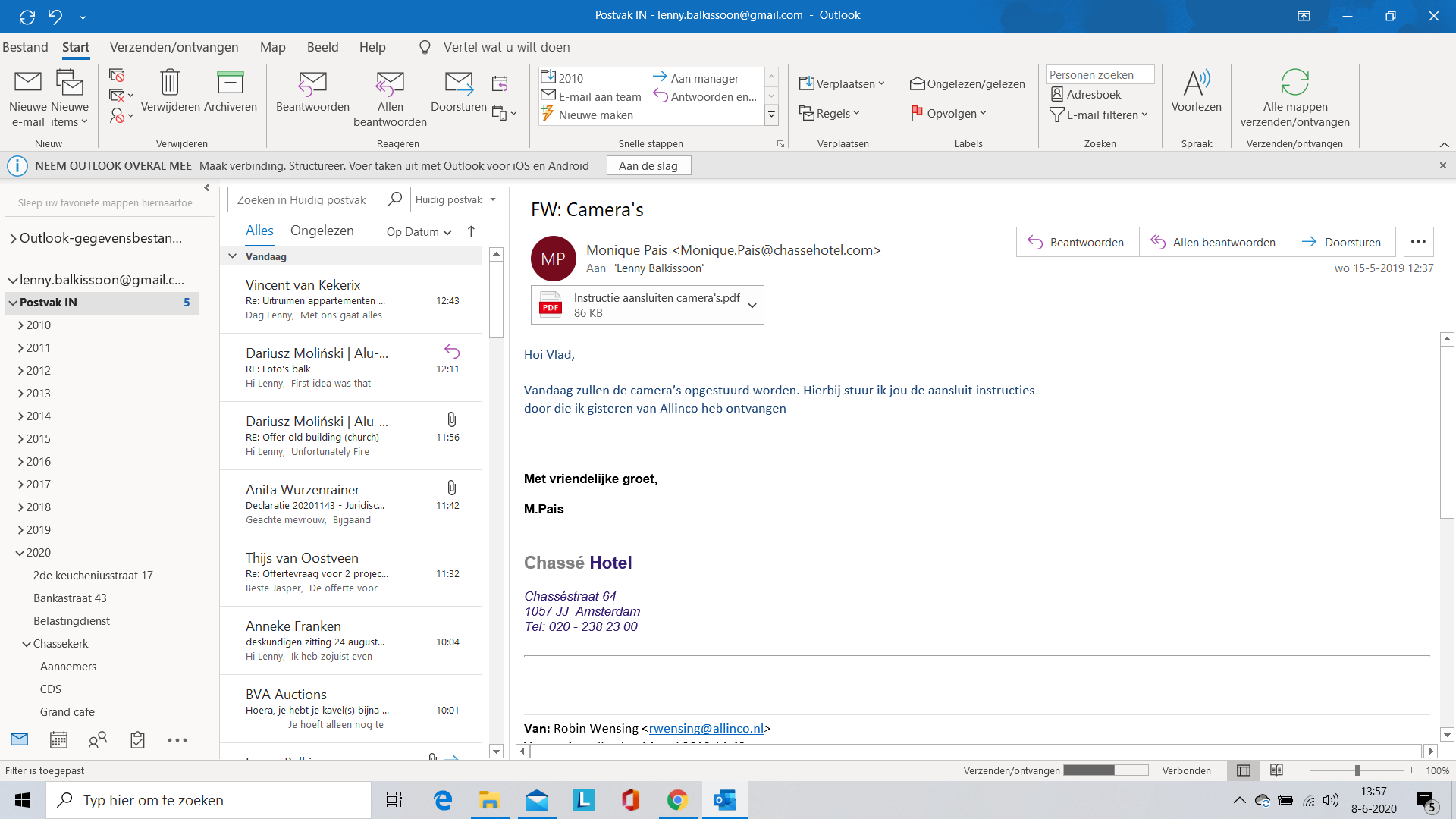This screenshot has width=1456, height=819.
Task: Toggle Ongelezen/gelezen status
Action: (x=968, y=84)
